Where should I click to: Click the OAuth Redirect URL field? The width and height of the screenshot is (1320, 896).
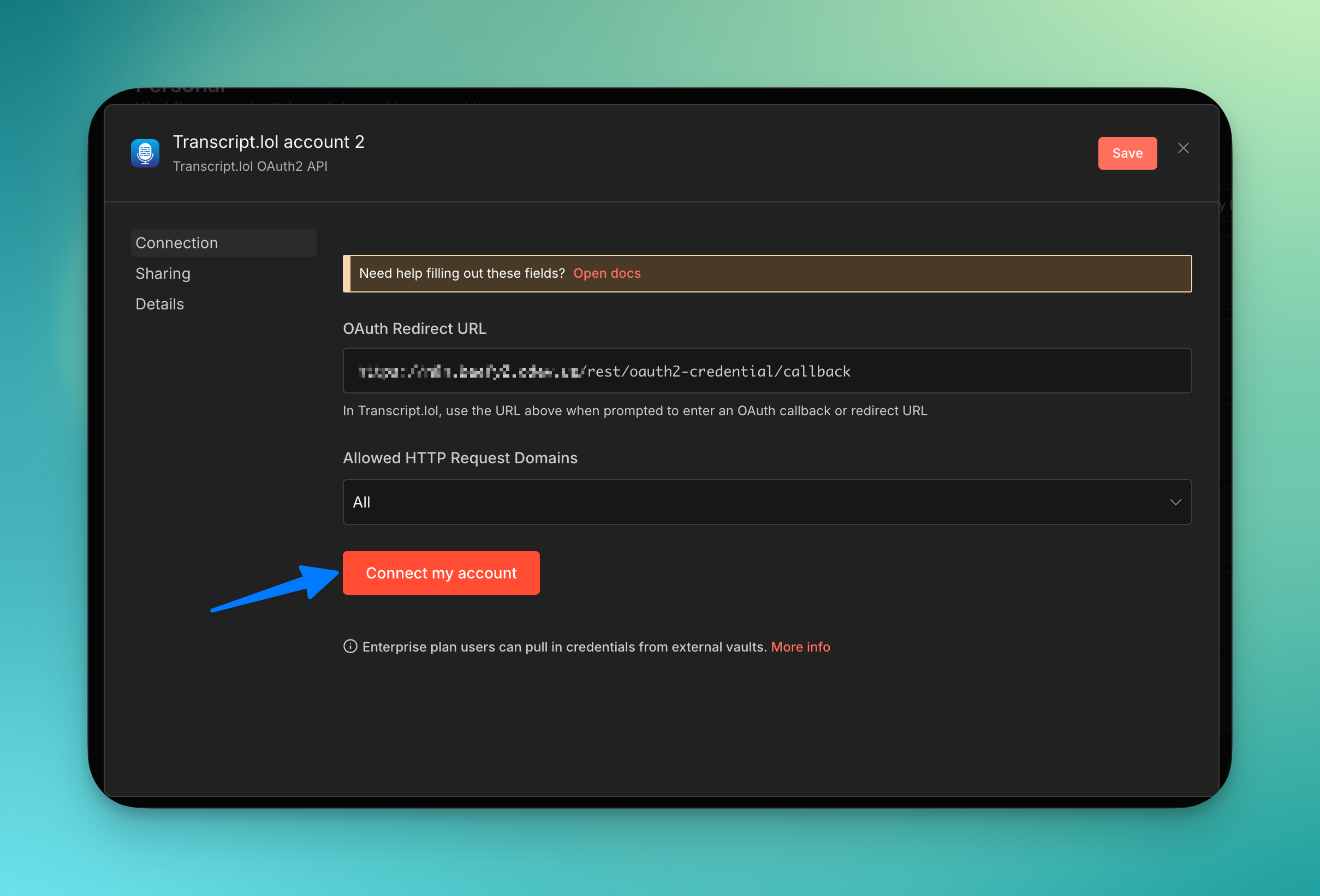click(768, 371)
